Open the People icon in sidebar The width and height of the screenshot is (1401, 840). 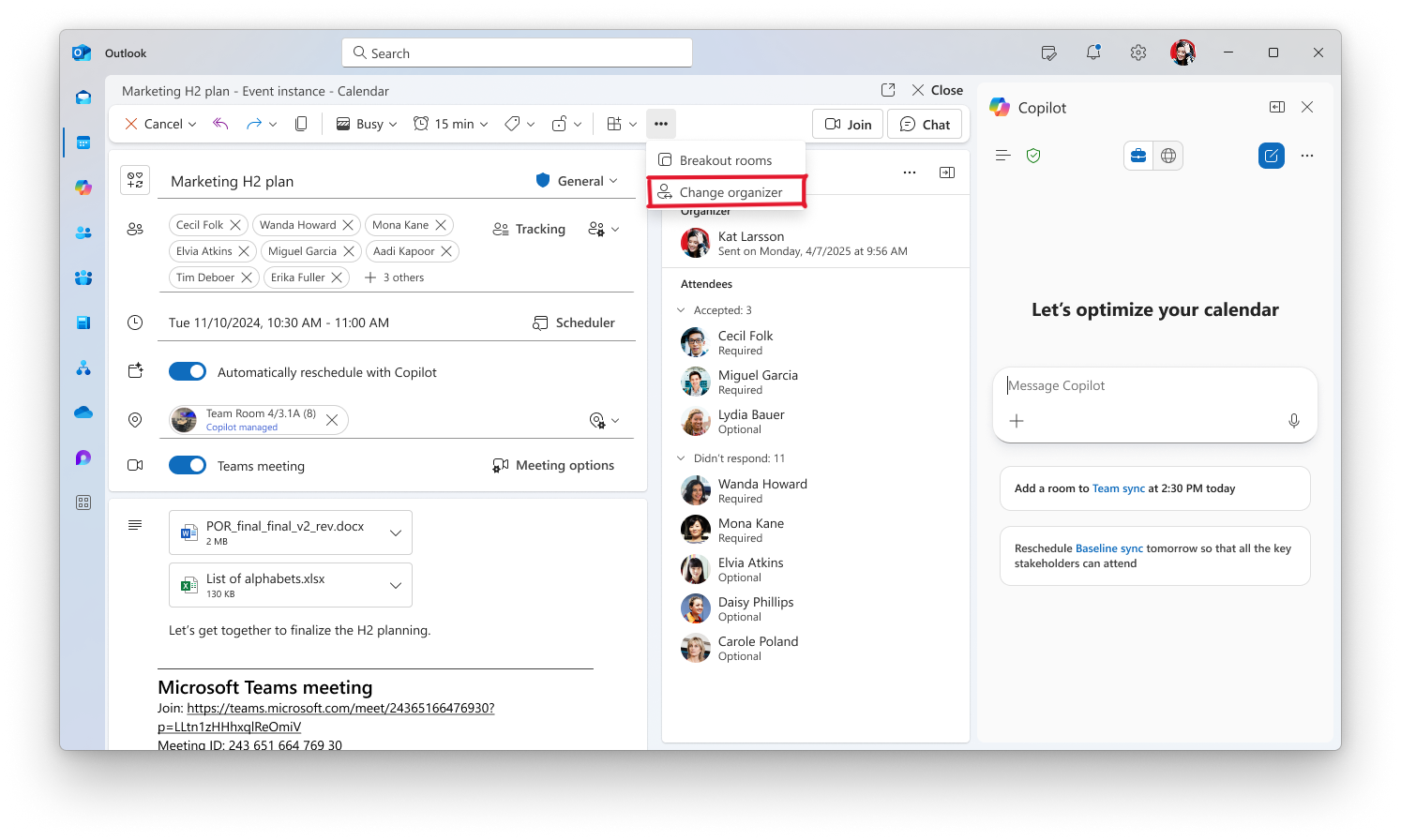coord(83,232)
